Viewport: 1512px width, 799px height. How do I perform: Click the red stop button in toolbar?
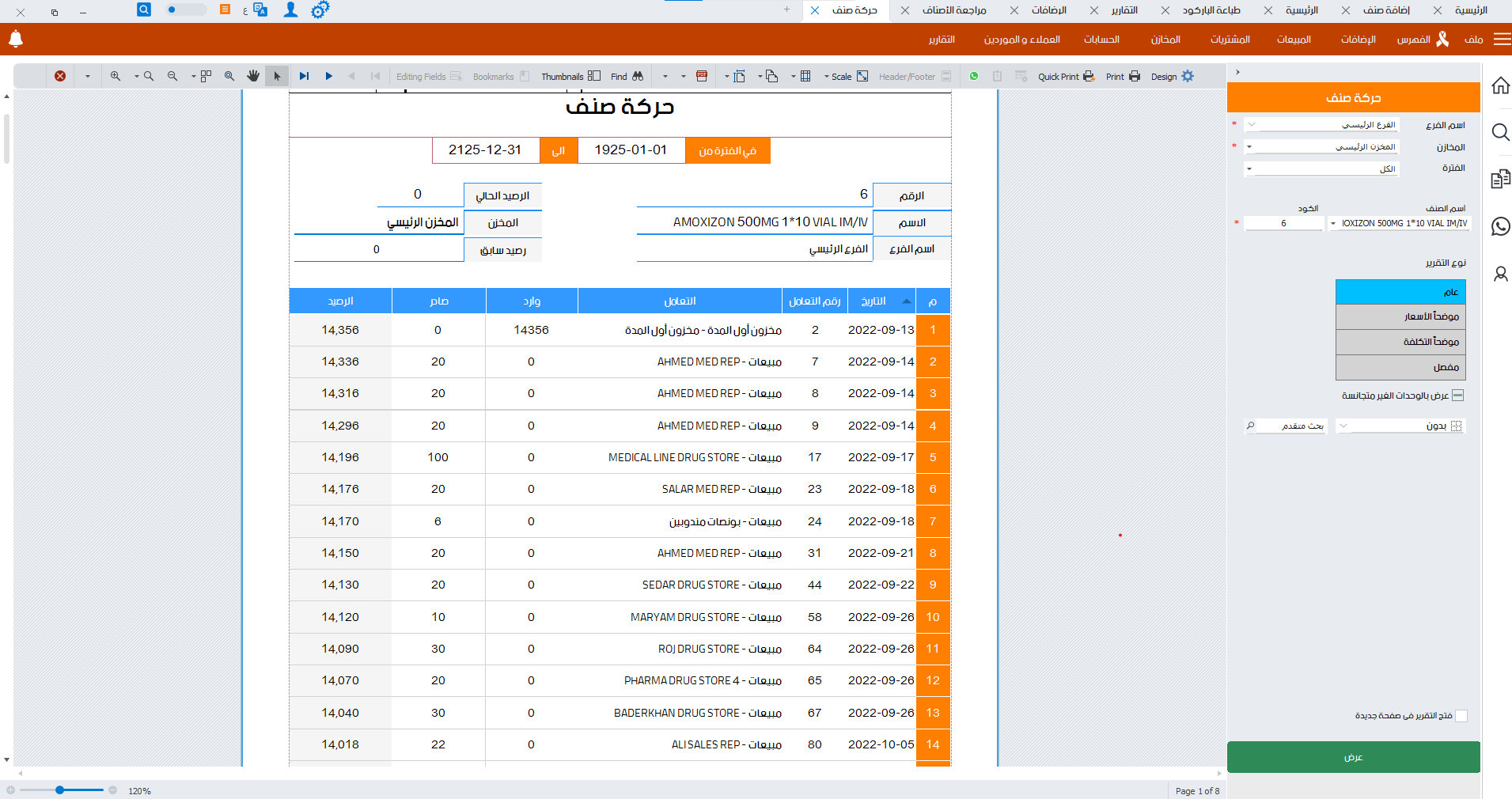tap(60, 76)
